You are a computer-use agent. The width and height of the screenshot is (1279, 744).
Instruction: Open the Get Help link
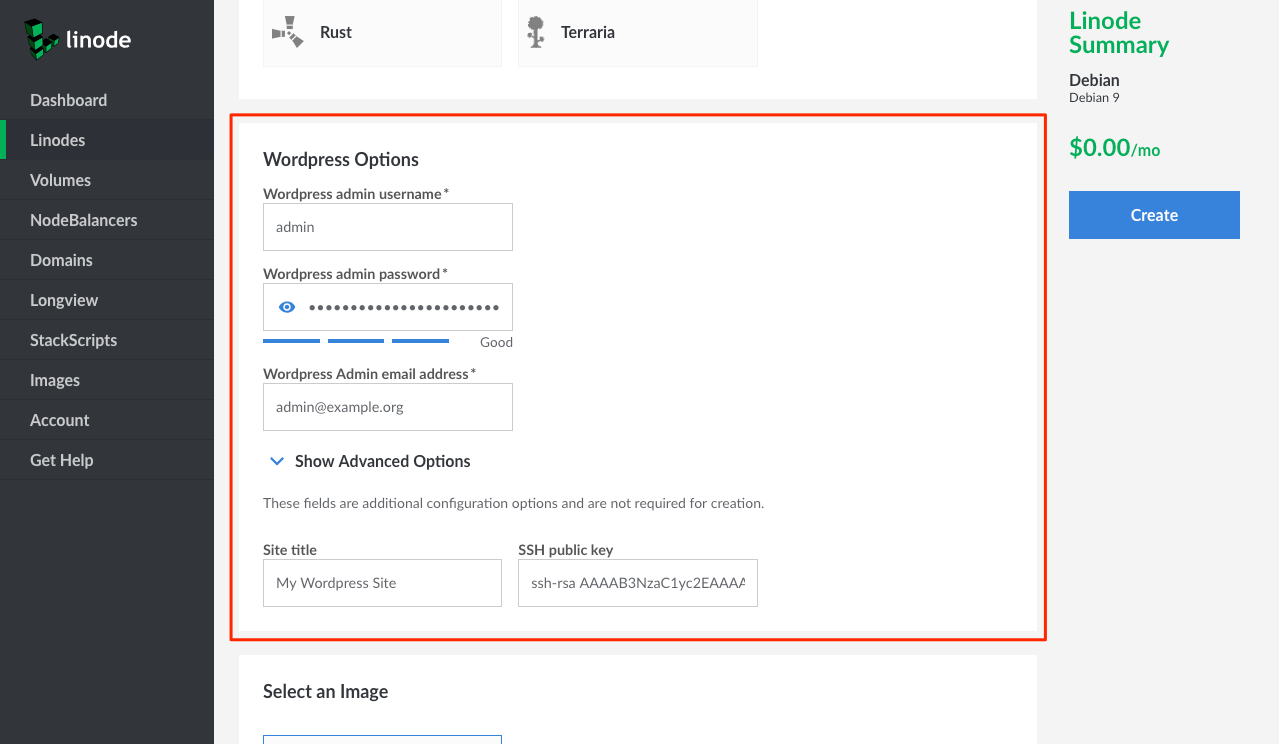point(61,460)
